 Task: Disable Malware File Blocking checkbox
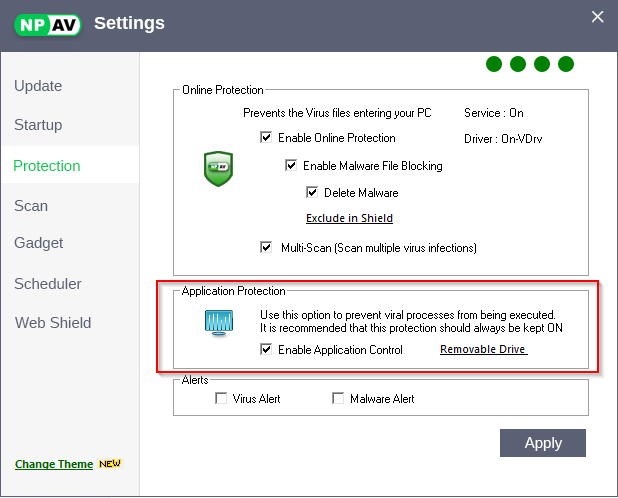(291, 166)
